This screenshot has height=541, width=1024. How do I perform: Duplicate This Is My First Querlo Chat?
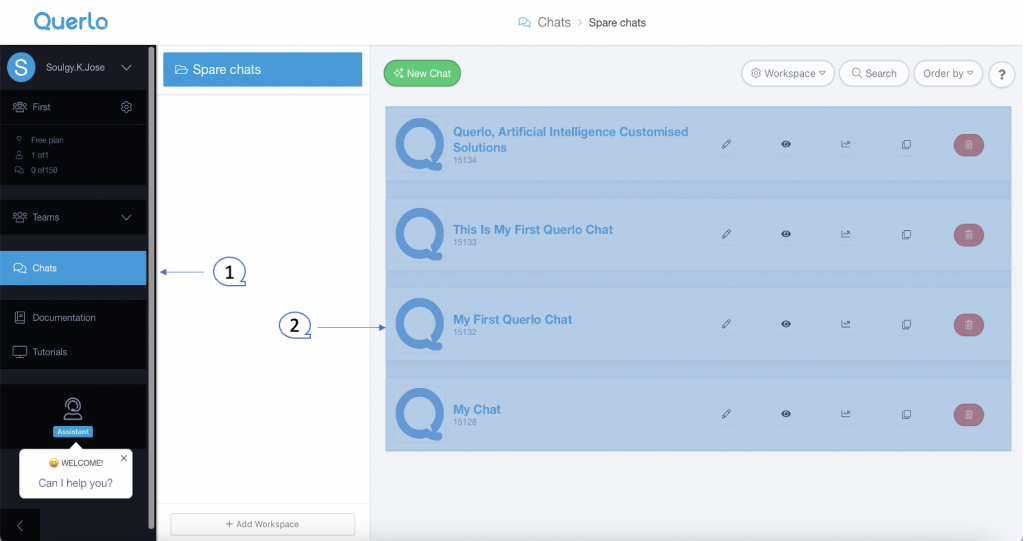coord(906,235)
